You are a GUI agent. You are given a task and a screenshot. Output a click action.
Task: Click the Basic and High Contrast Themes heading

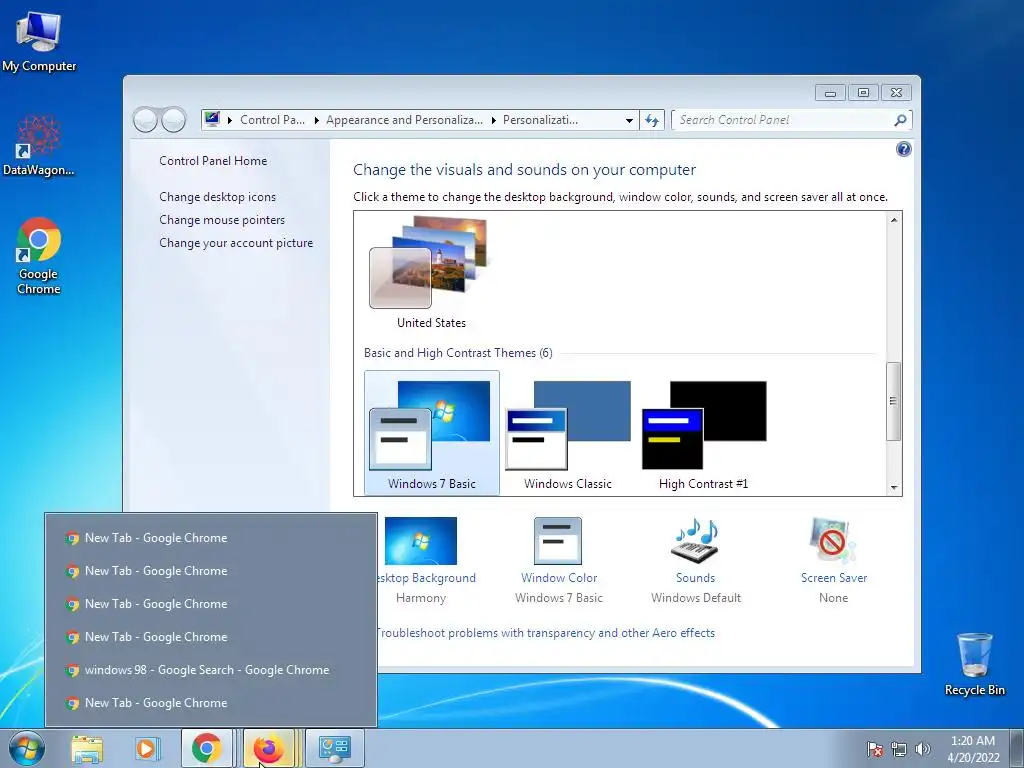(458, 353)
